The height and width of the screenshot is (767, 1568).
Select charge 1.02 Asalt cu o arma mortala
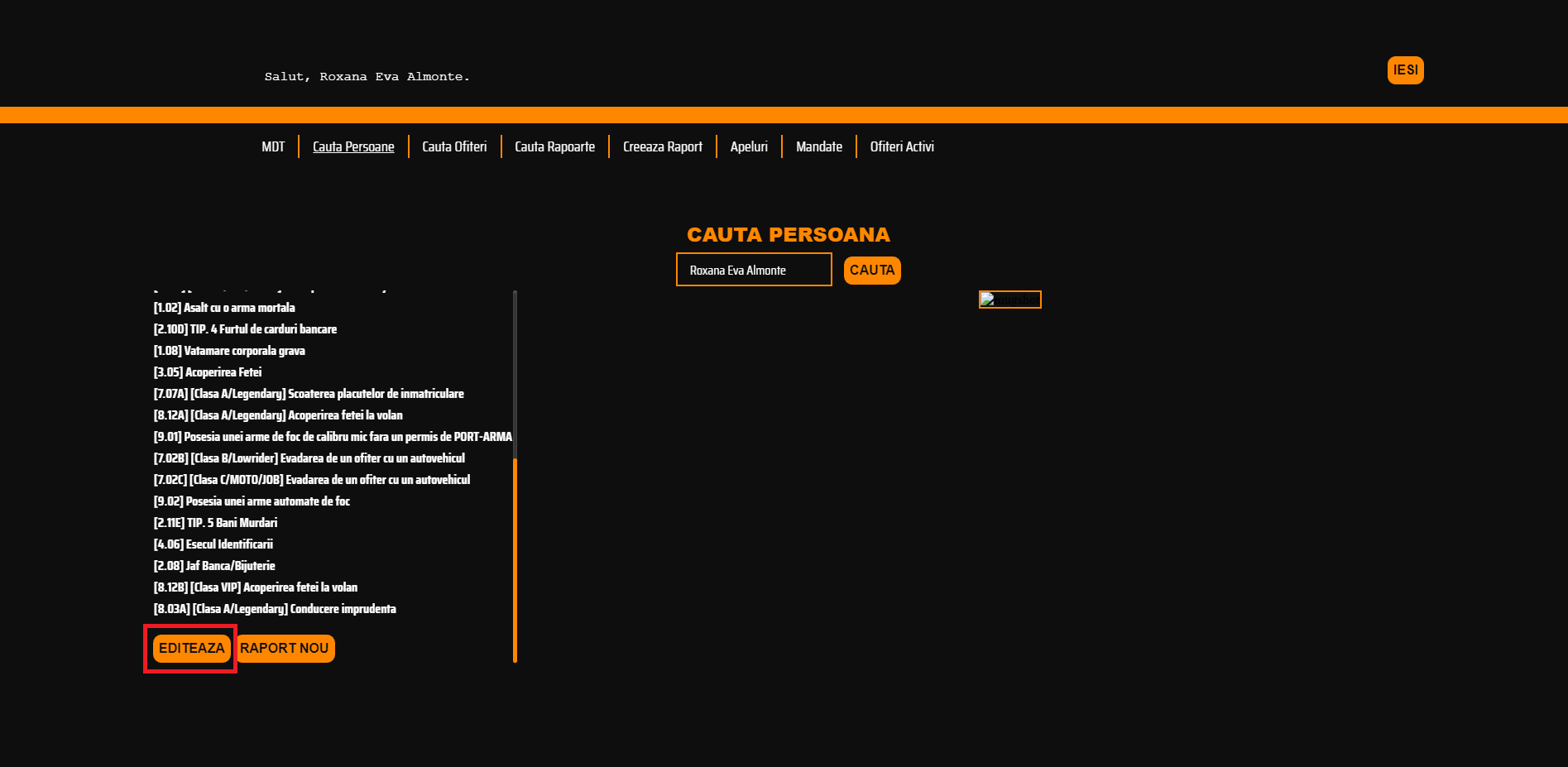pyautogui.click(x=224, y=308)
